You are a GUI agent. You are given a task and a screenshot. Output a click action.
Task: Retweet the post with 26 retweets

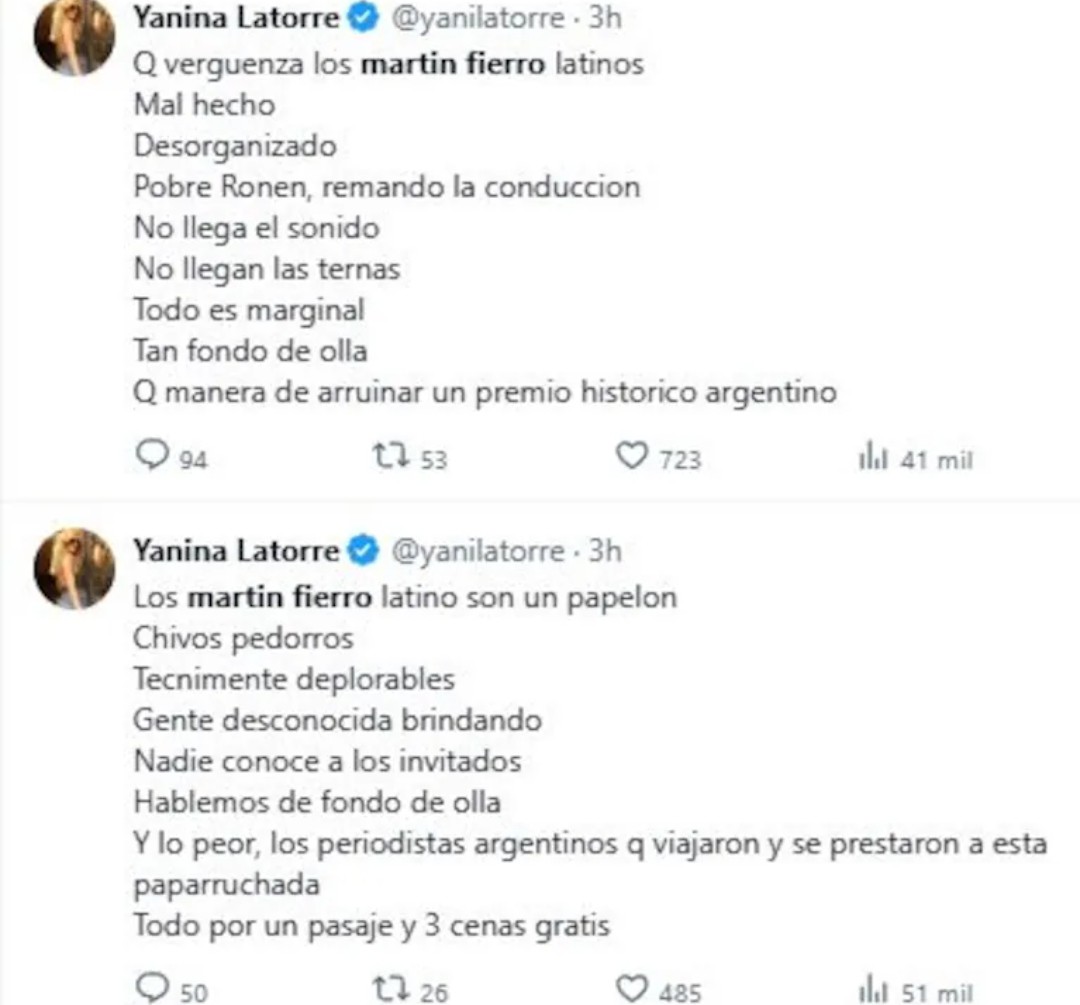coord(385,990)
